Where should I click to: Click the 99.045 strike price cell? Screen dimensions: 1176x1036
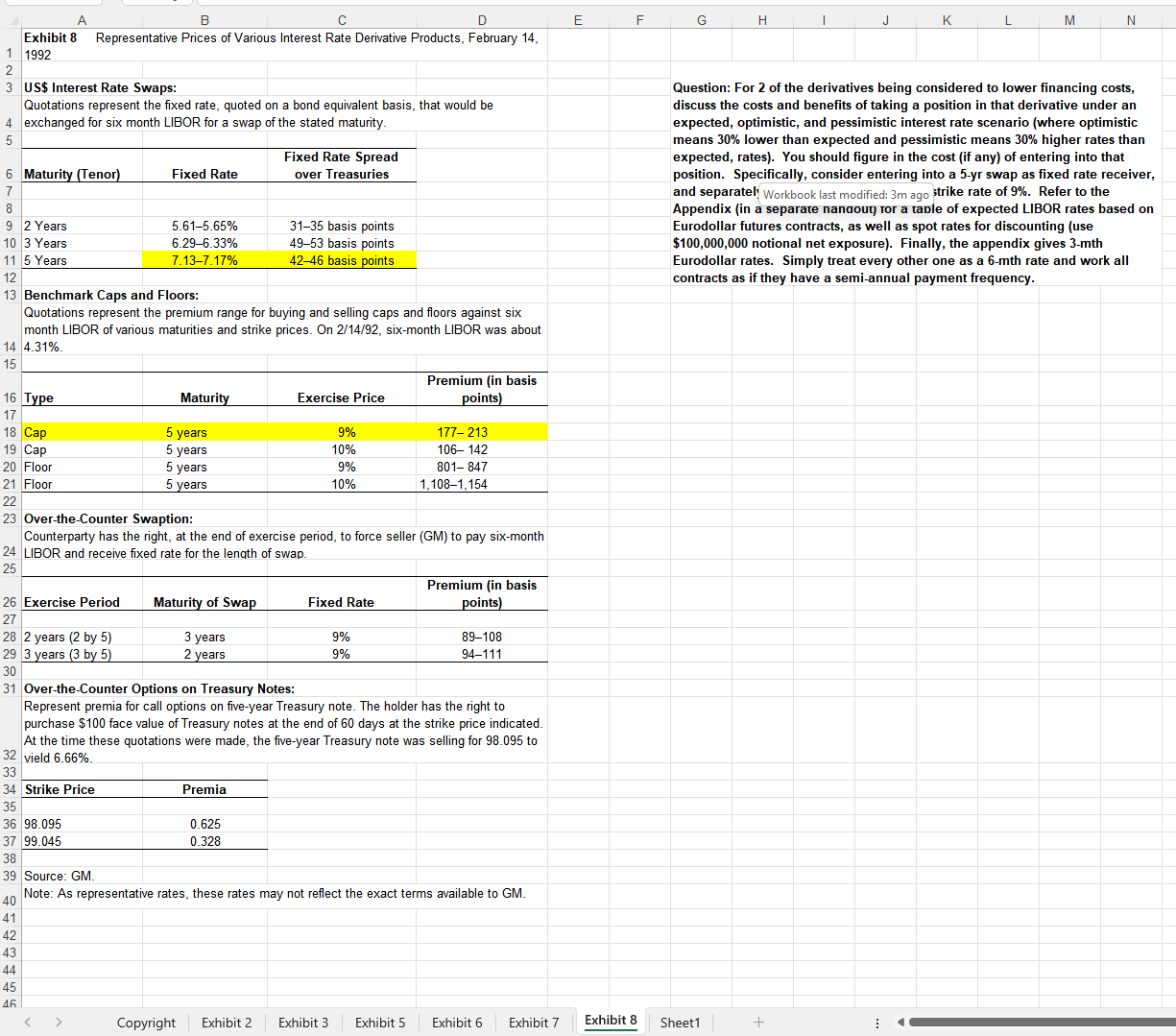click(82, 841)
